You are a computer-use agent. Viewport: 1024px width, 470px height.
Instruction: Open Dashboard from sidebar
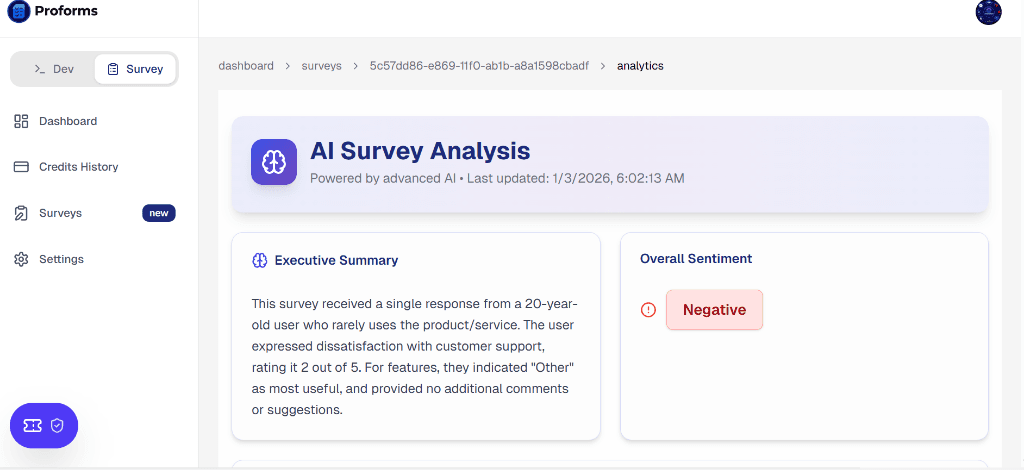[68, 121]
